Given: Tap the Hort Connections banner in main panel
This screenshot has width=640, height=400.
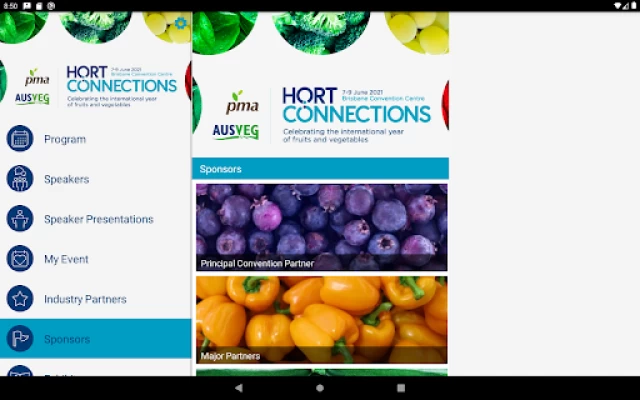Looking at the screenshot, I should (x=320, y=84).
